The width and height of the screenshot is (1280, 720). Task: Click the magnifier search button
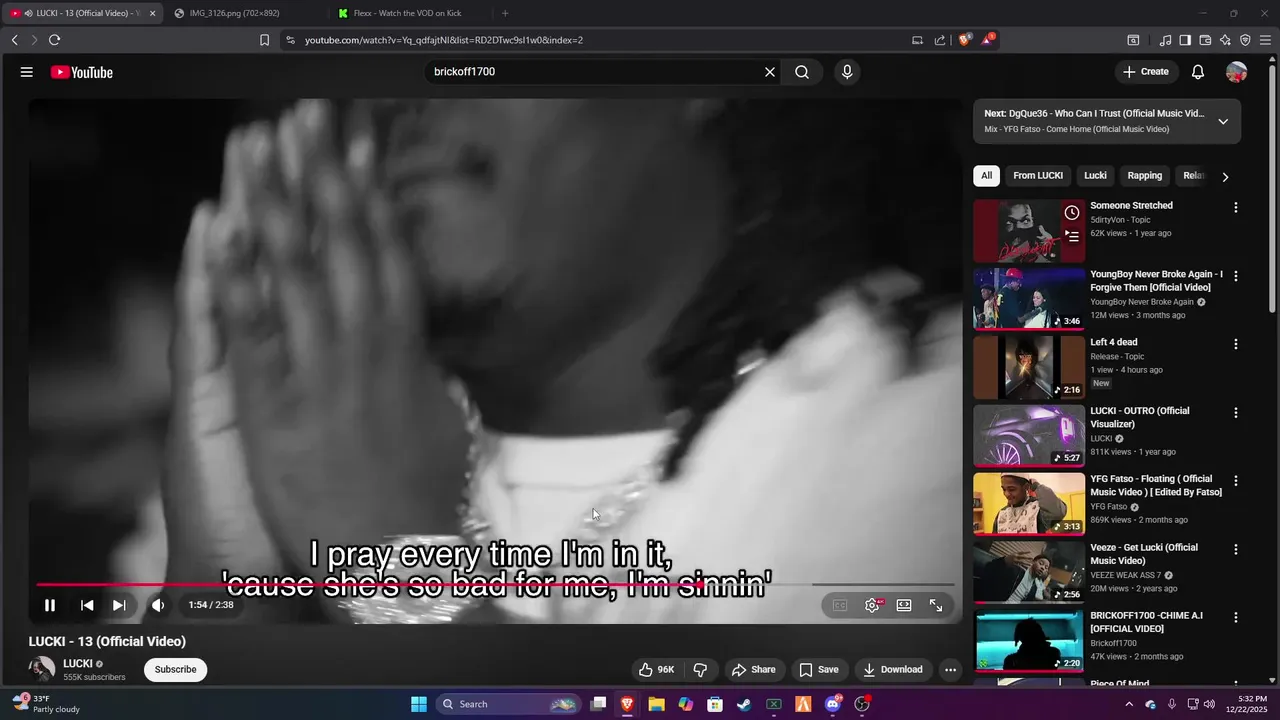(802, 72)
